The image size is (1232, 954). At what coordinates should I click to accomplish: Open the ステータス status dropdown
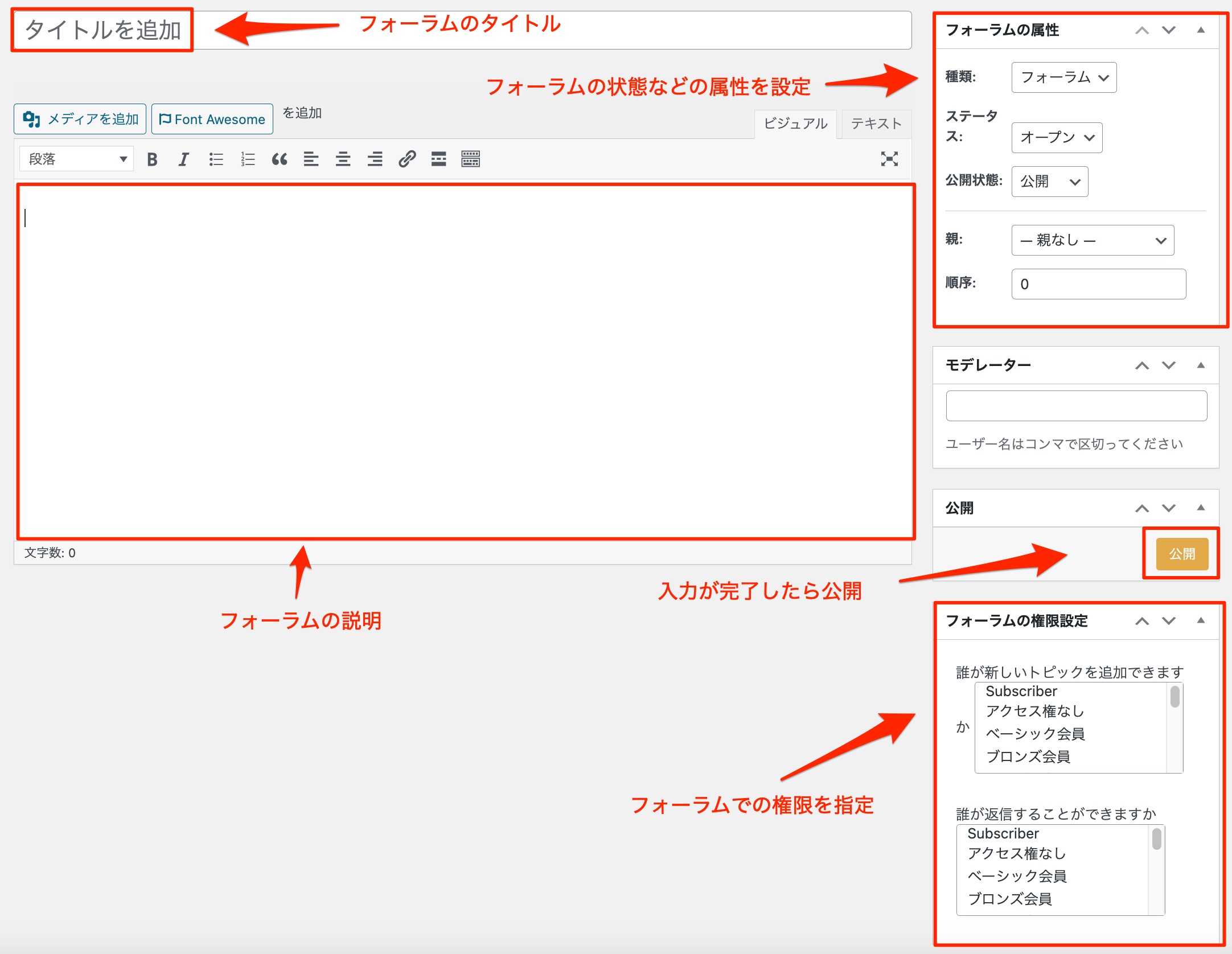click(x=1057, y=138)
